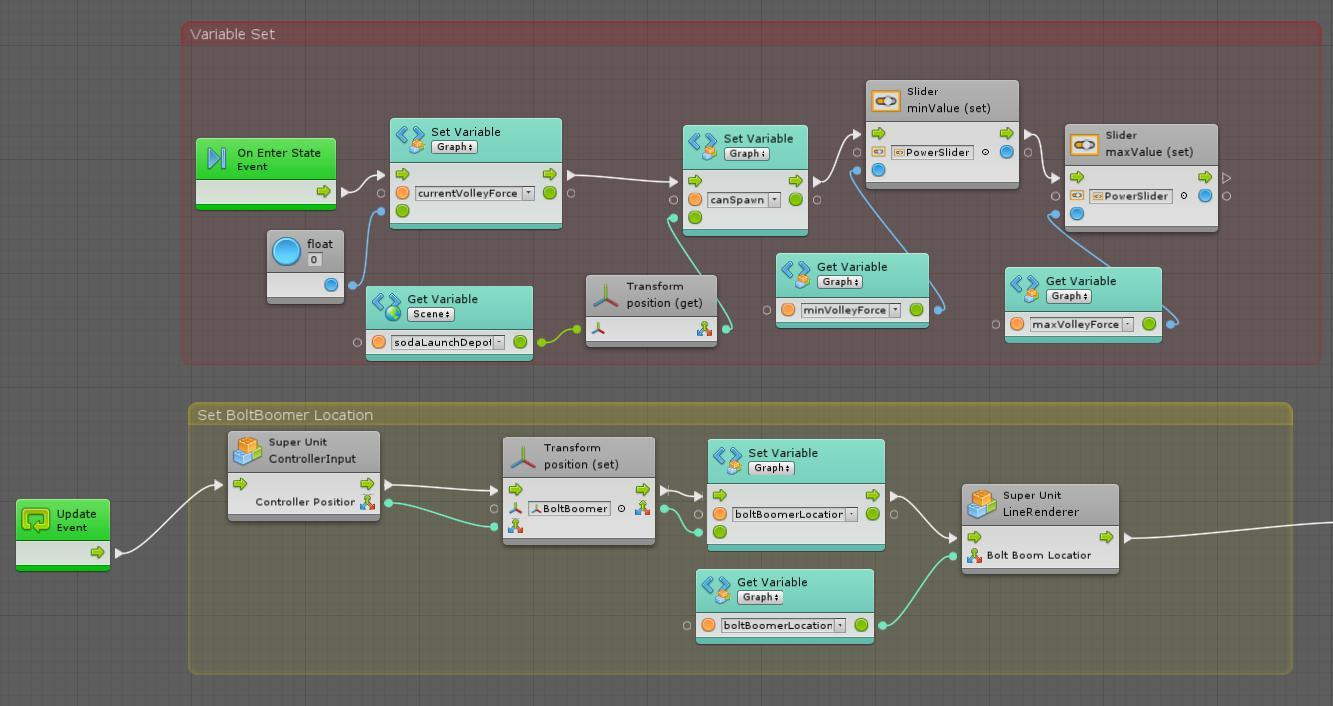Expand the canSpawn variable name dropdown

click(774, 200)
